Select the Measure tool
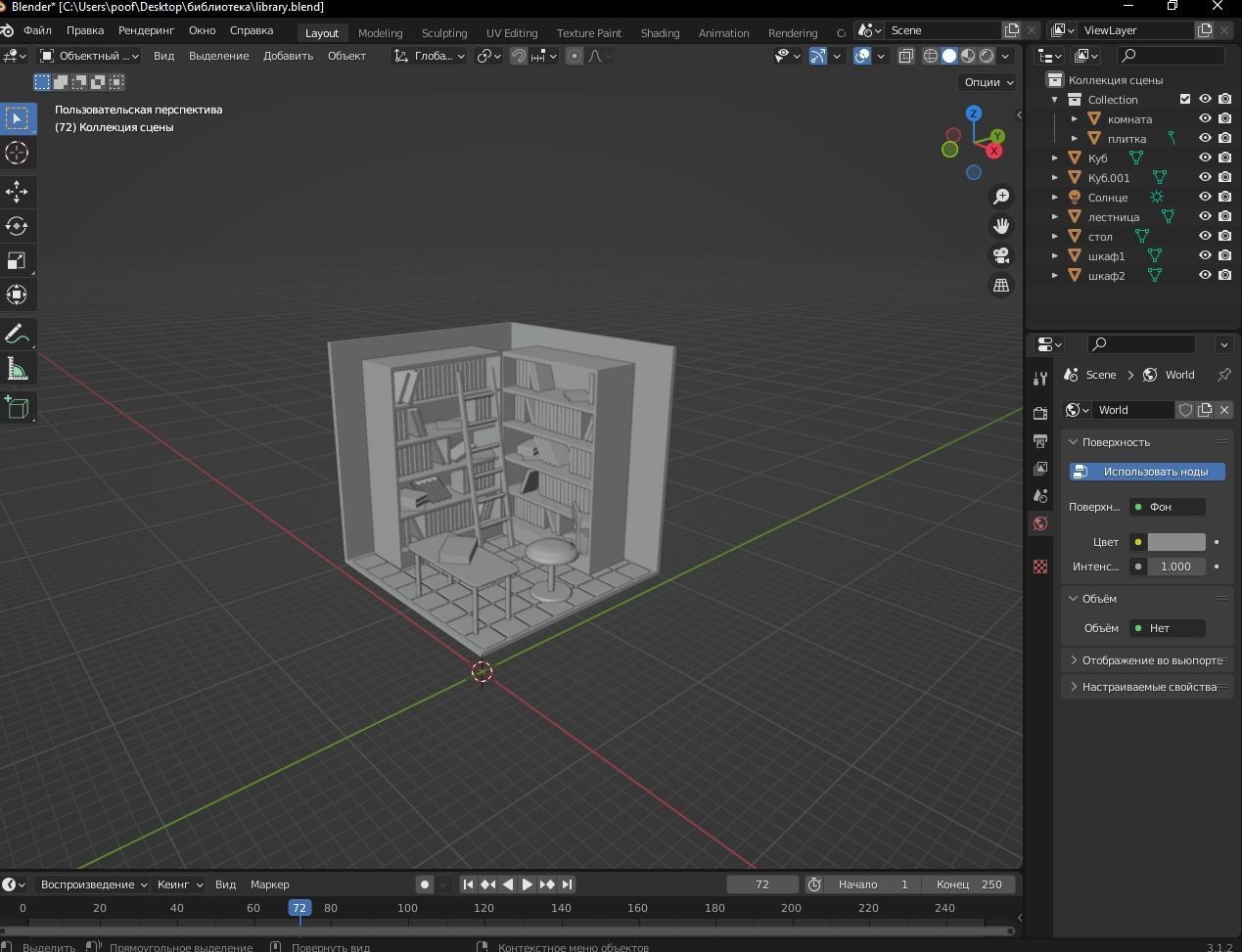 click(x=18, y=369)
